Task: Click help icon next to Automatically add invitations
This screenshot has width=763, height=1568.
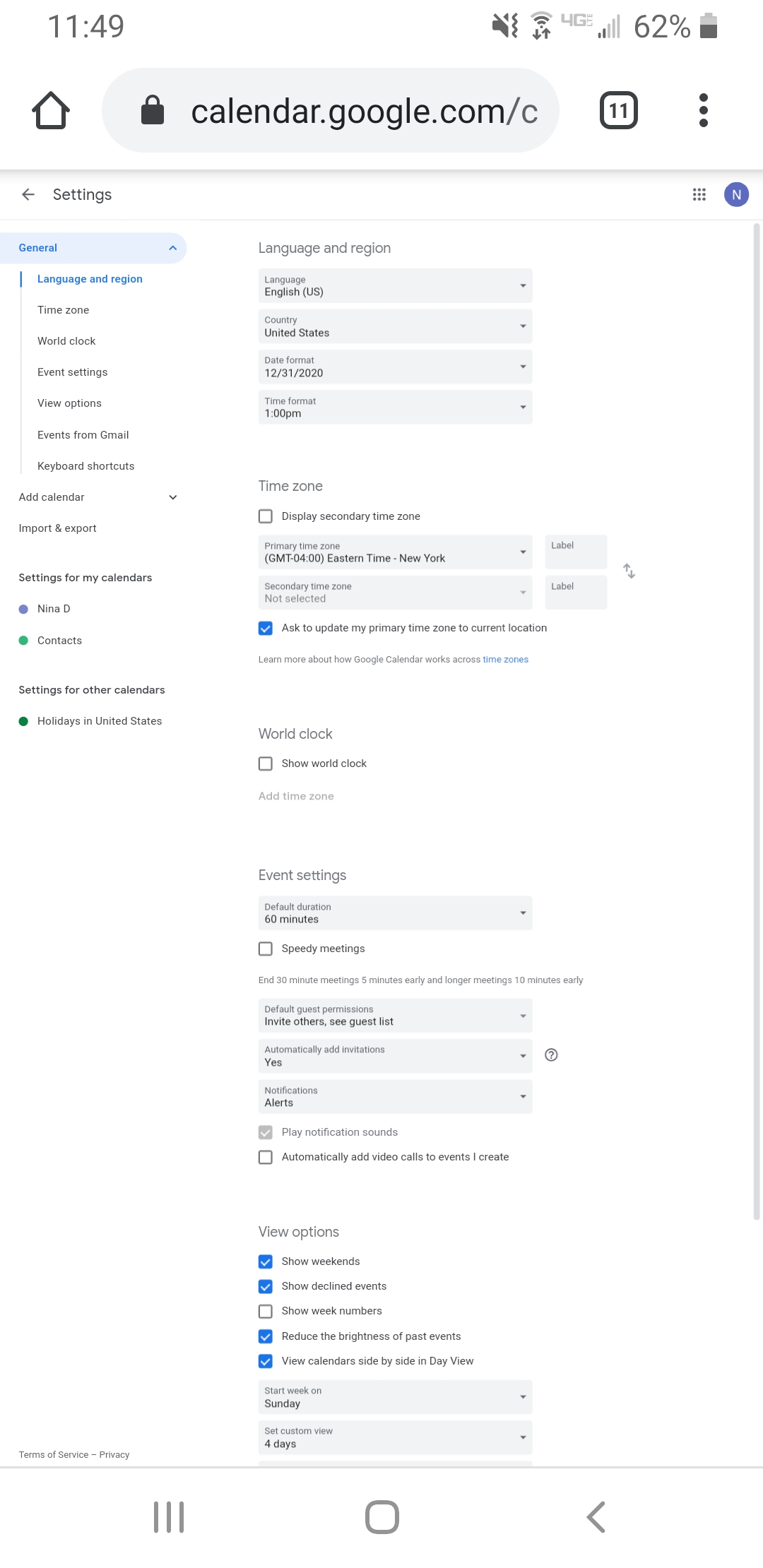Action: point(552,1055)
